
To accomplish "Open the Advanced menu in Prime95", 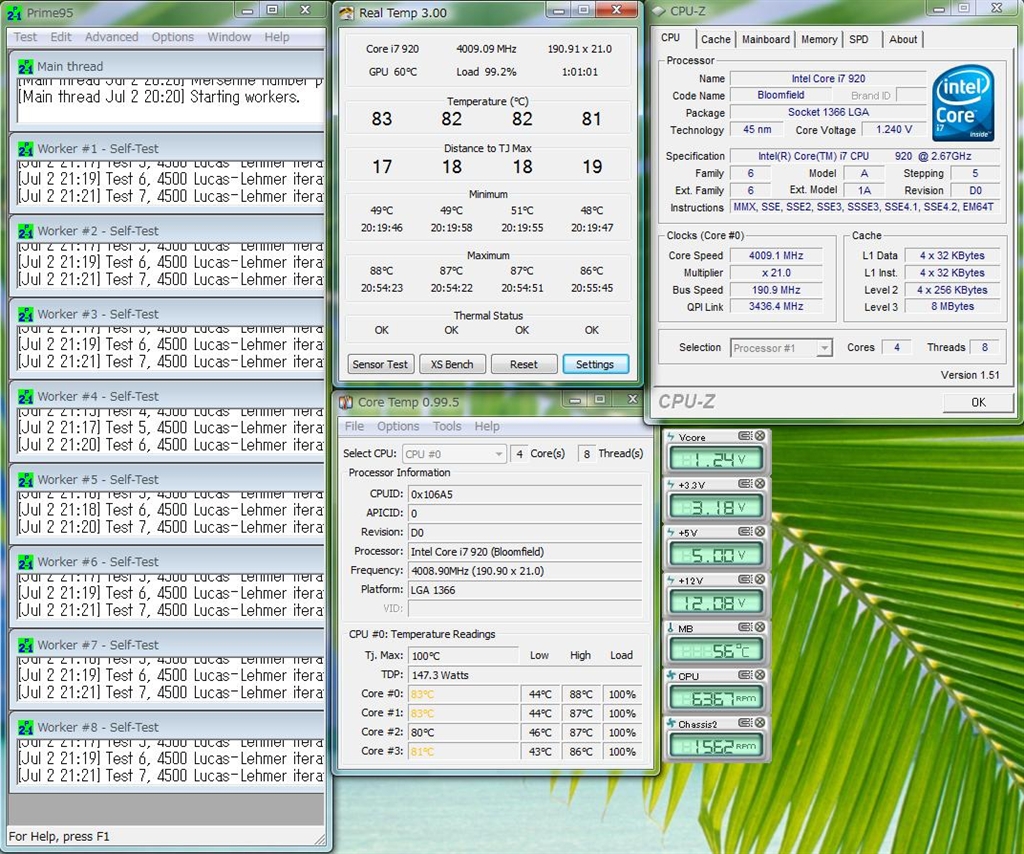I will (111, 37).
